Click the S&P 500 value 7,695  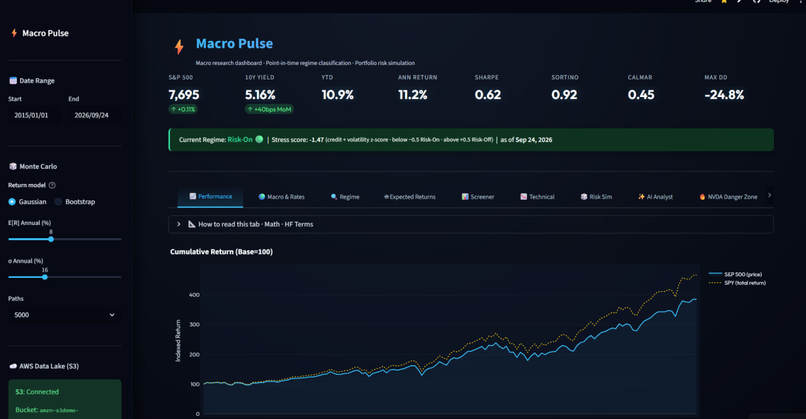[x=184, y=95]
